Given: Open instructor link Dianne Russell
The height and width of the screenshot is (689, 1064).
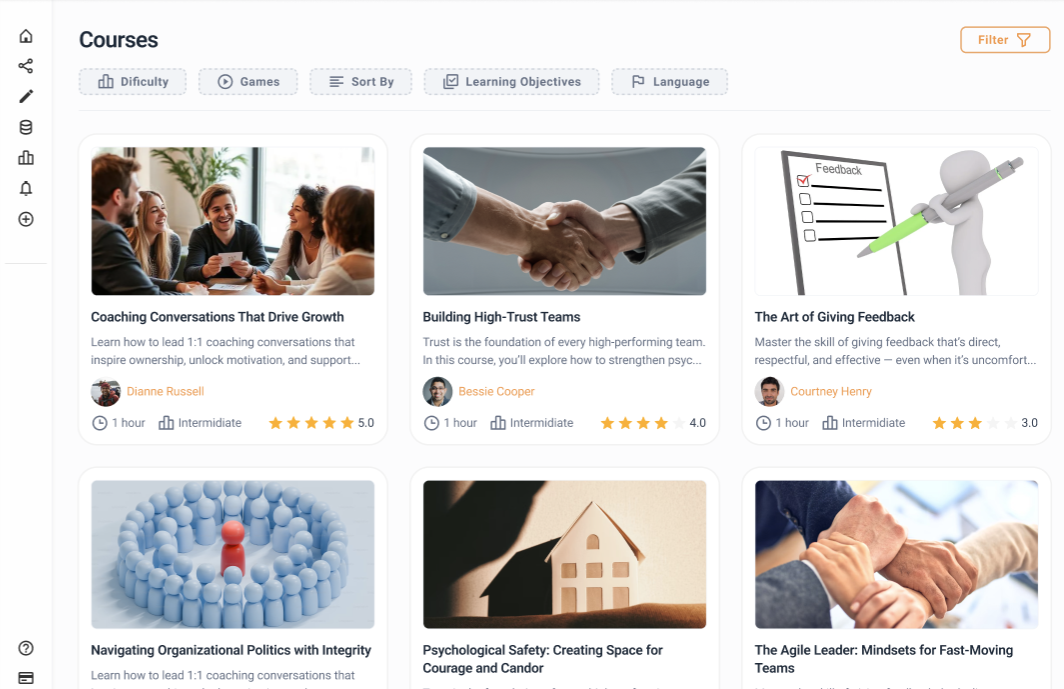Looking at the screenshot, I should coord(165,392).
